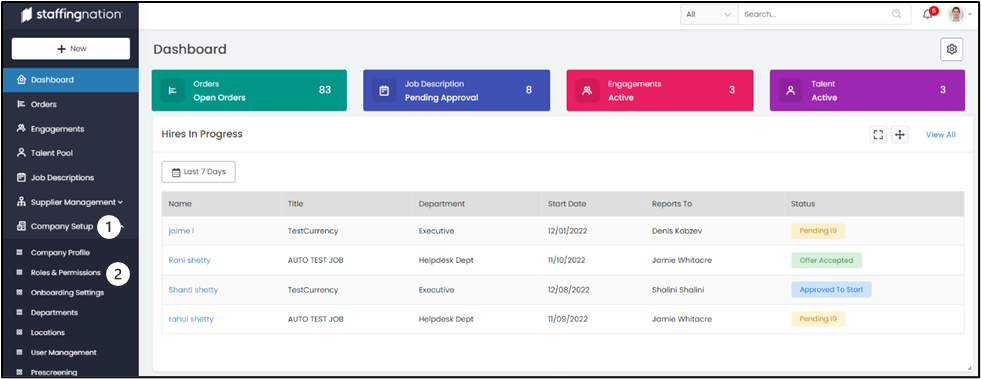The image size is (981, 379).
Task: Click the Start Date column header
Action: tap(567, 204)
